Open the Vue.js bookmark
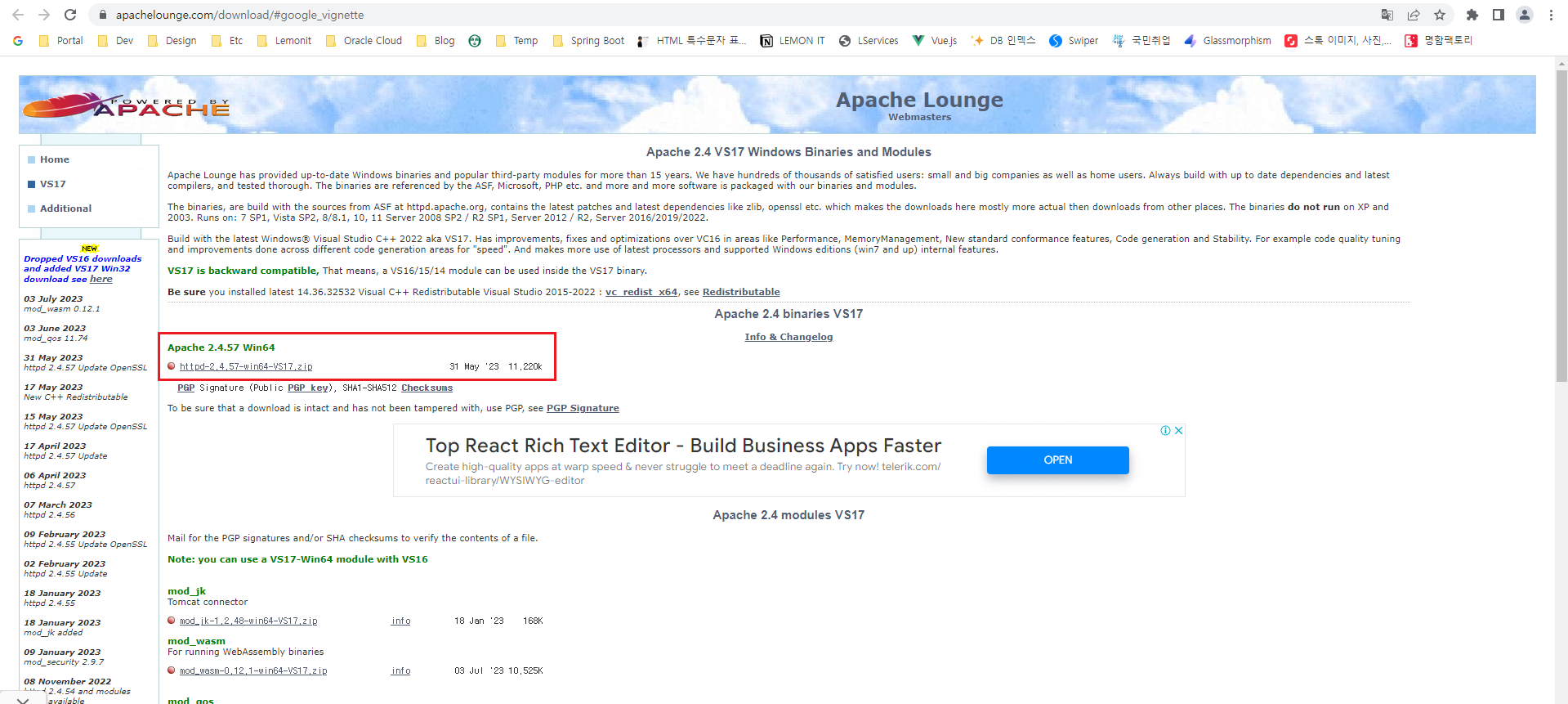The image size is (1568, 704). pyautogui.click(x=935, y=41)
